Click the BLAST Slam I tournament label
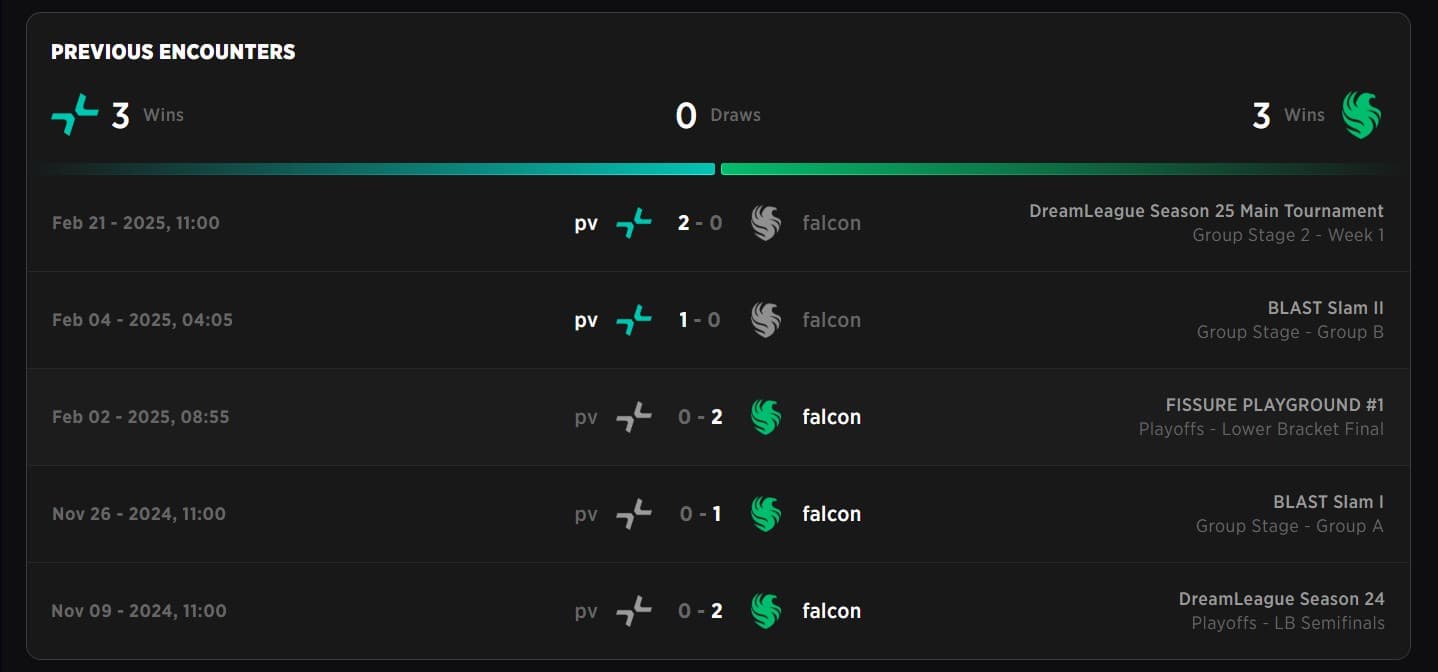1438x672 pixels. [1329, 502]
